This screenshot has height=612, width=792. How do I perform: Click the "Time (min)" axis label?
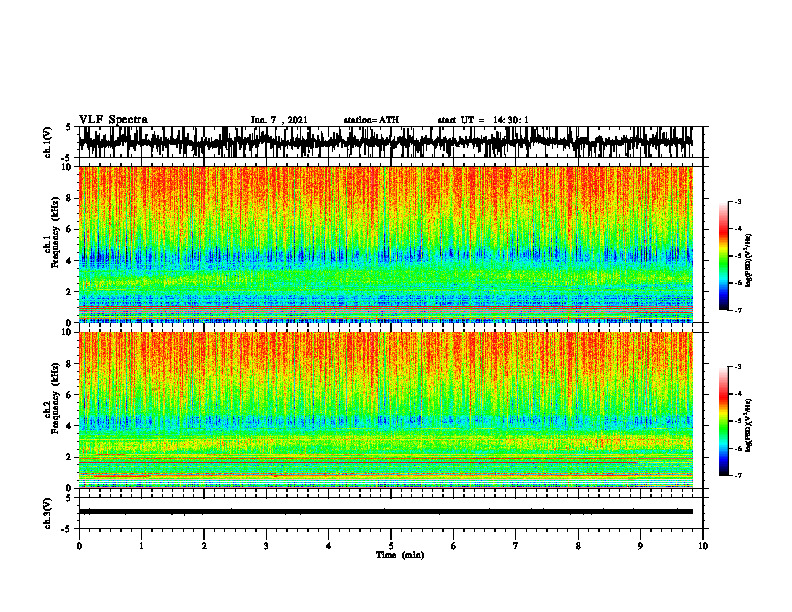coord(400,555)
